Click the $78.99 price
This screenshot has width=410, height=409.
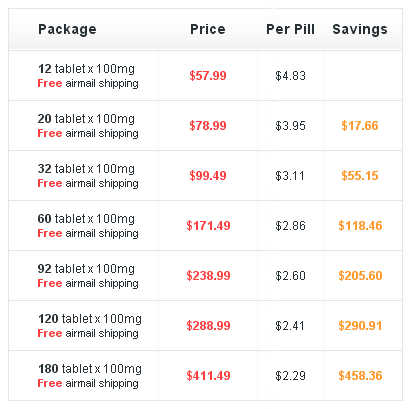208,126
